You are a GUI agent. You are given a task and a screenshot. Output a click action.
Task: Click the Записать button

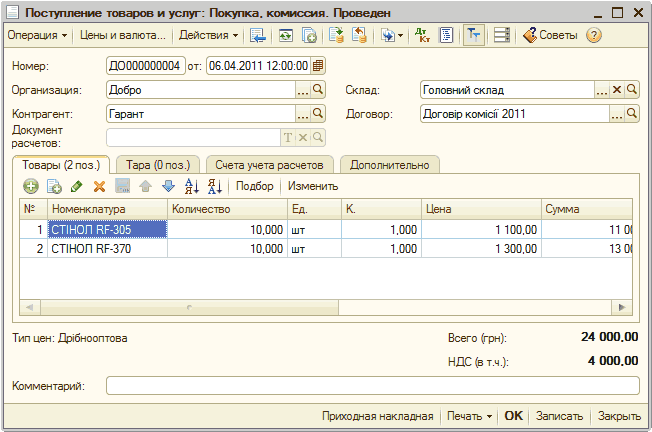tap(559, 415)
